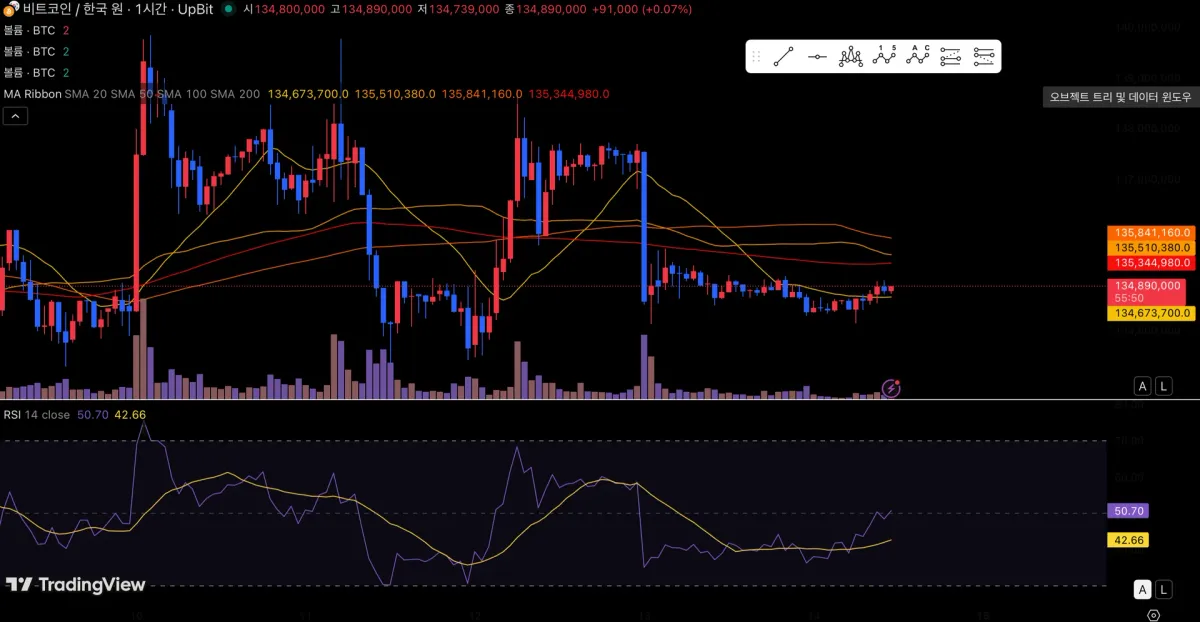Viewport: 1200px width, 622px height.
Task: Select the 볼륨 · BTC legend with red 2
Action: (36, 31)
